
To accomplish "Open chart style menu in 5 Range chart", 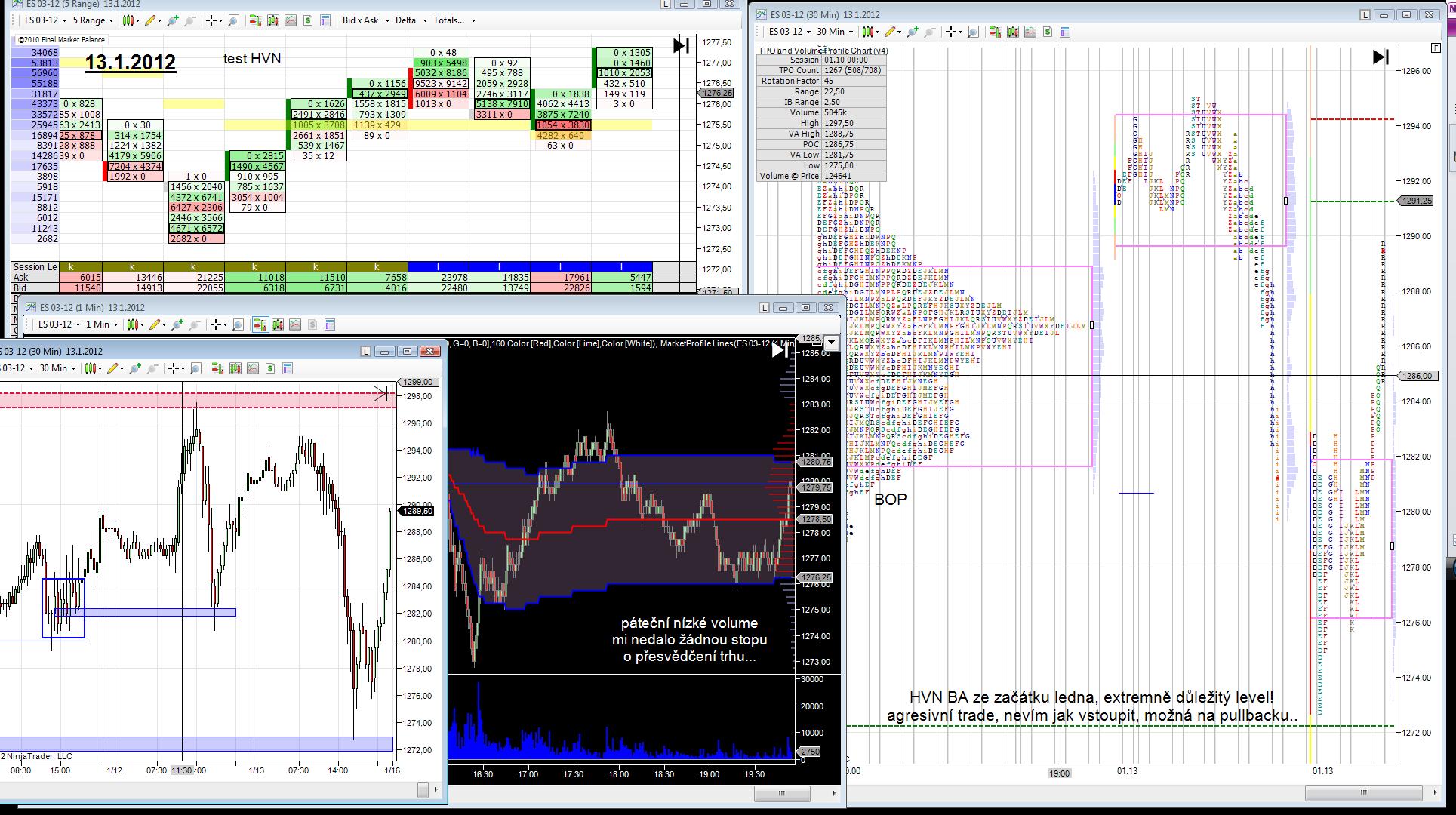I will 131,20.
